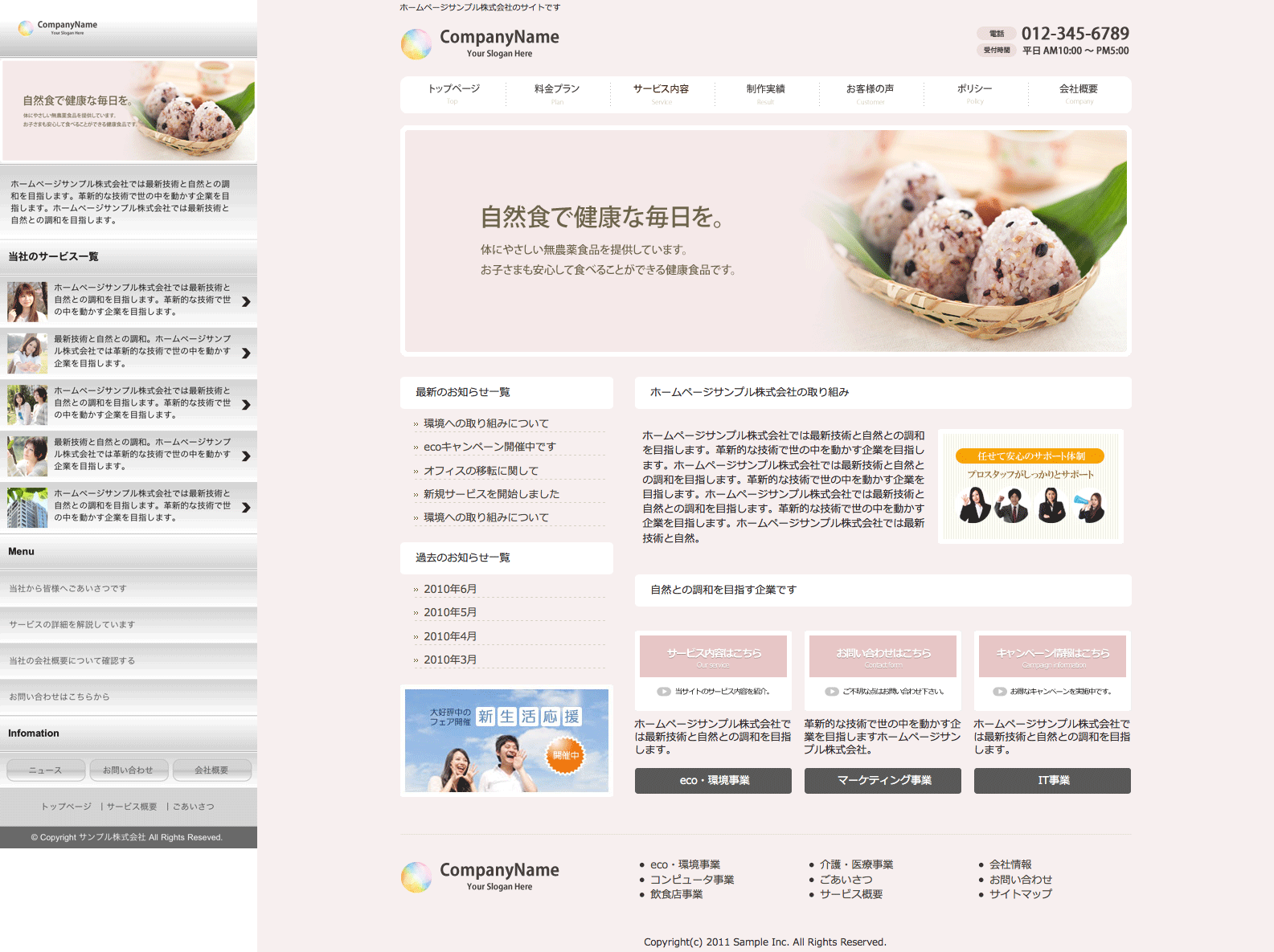Open the 2010年6月 archive link
1274x952 pixels.
pos(450,589)
